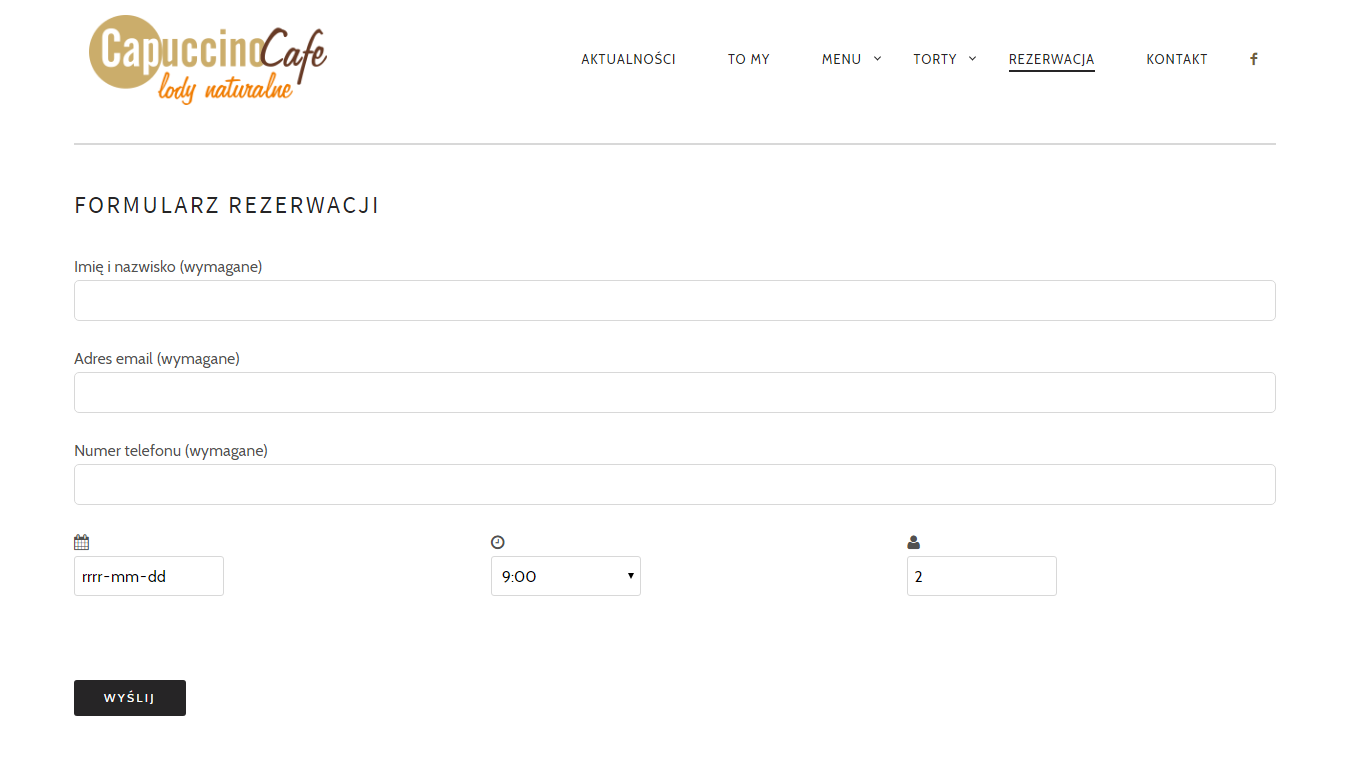1350x768 pixels.
Task: Click the rrrr-mm-dd date field
Action: (x=148, y=576)
